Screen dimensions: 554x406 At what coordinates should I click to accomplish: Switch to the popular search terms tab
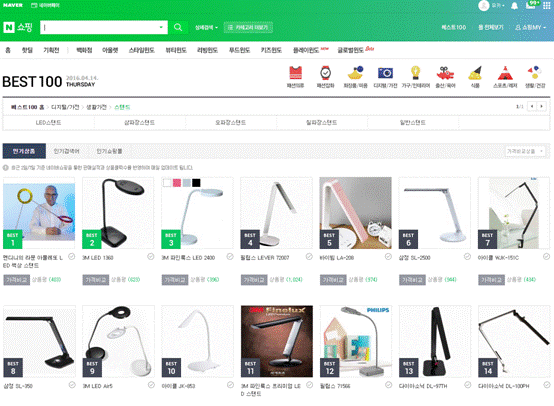point(66,151)
